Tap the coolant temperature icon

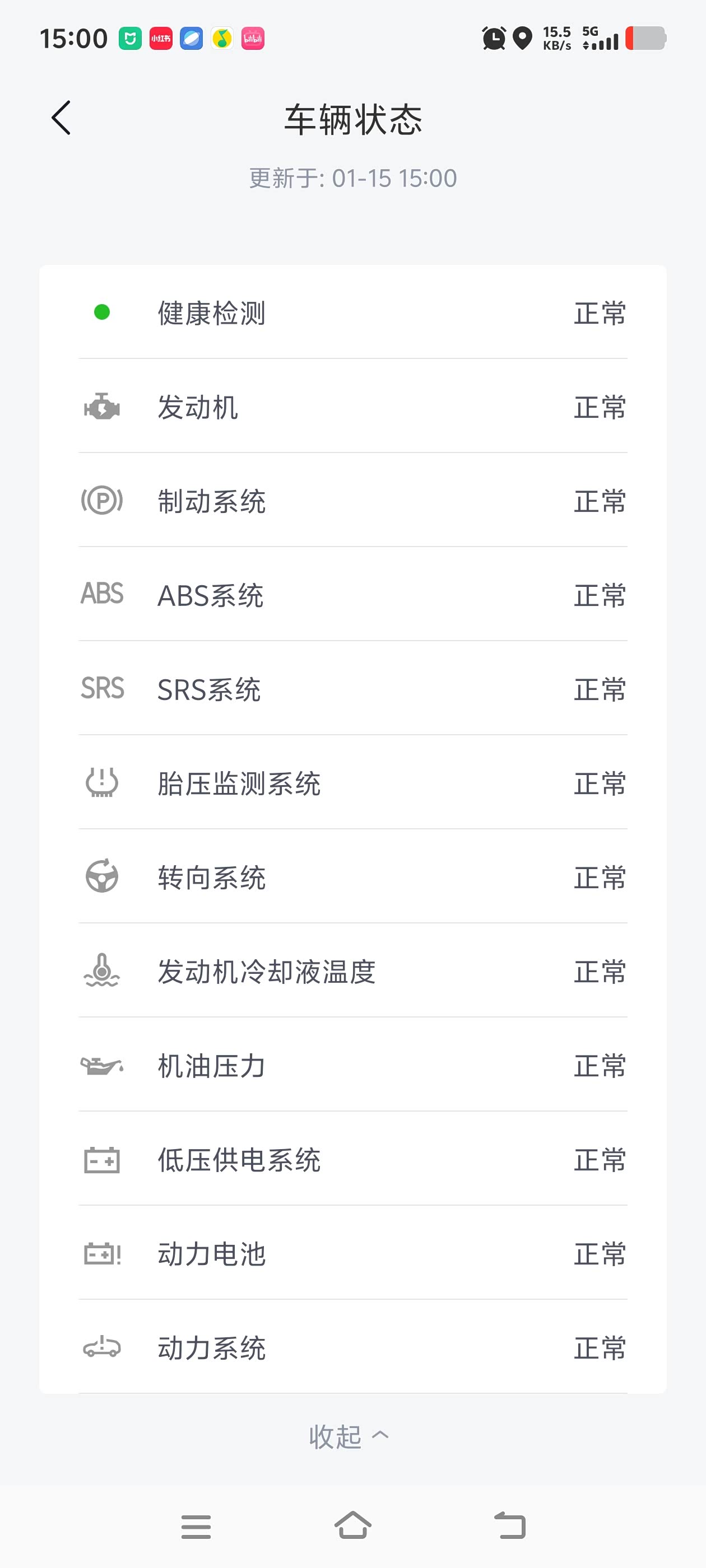point(102,970)
